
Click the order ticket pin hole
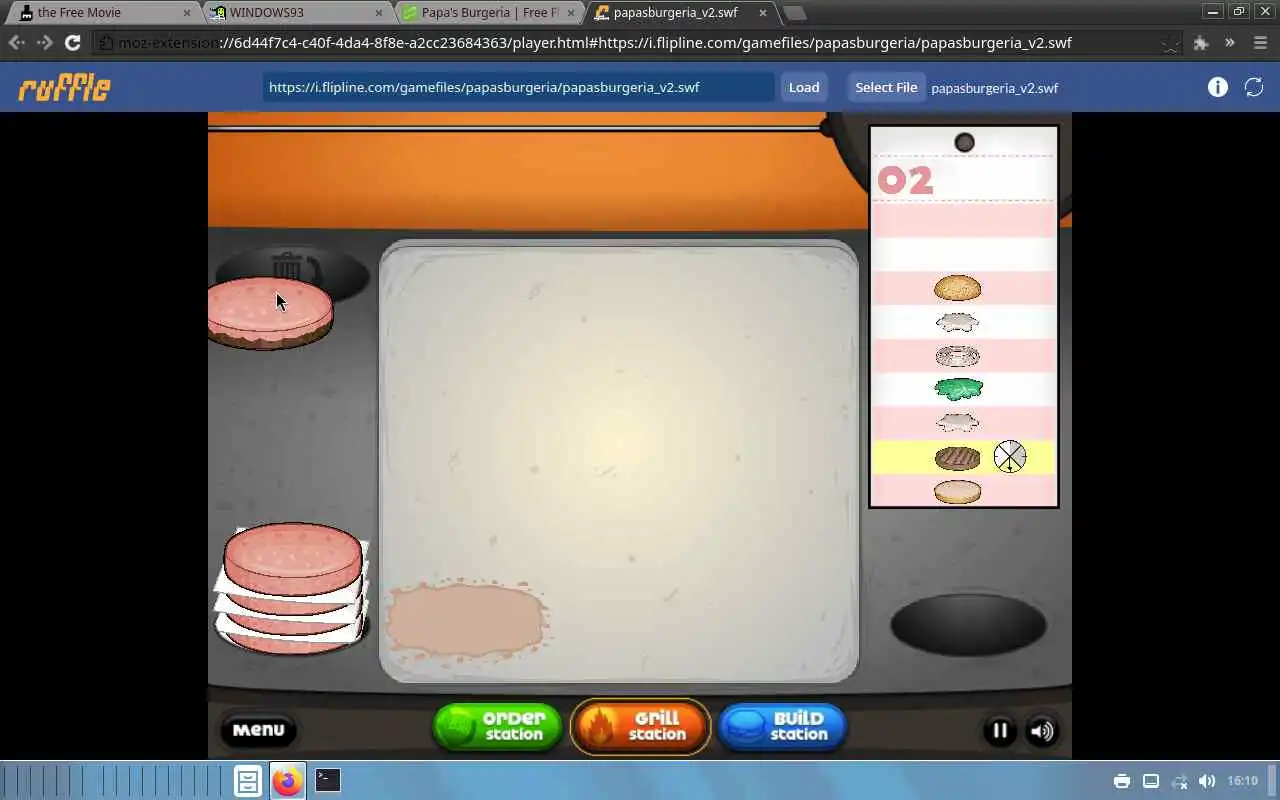pyautogui.click(x=964, y=142)
